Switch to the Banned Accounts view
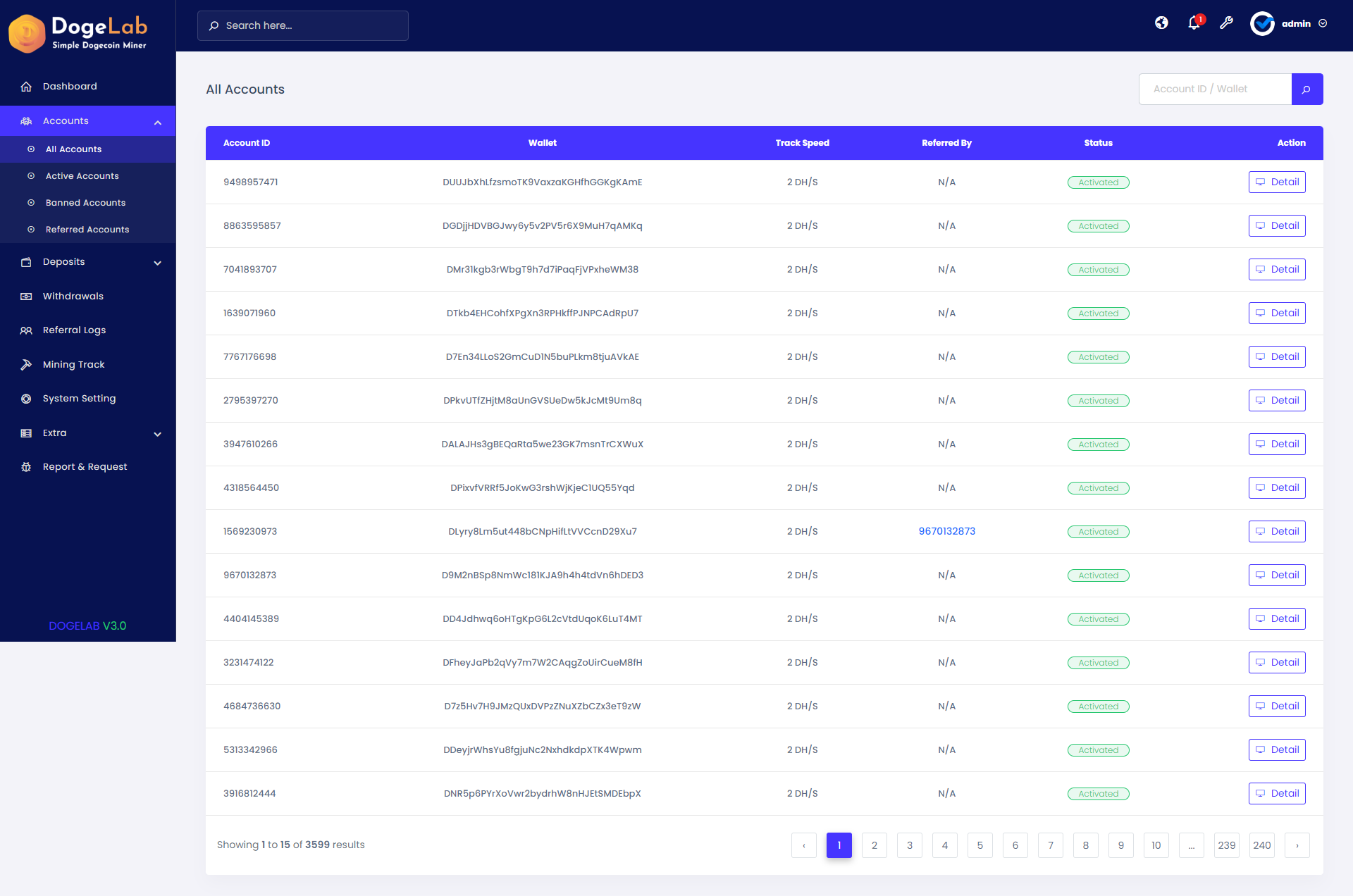 (85, 202)
